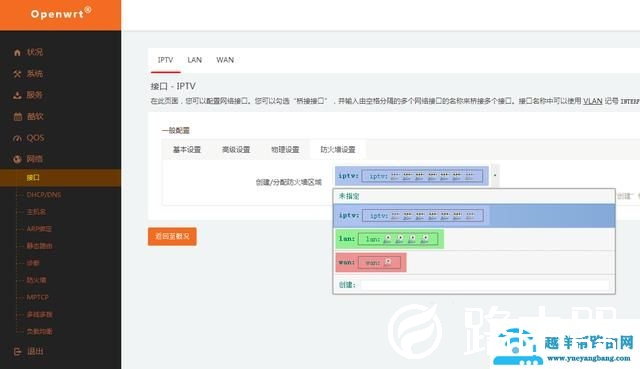
Task: Select the 未指定 option in zone list
Action: click(474, 196)
